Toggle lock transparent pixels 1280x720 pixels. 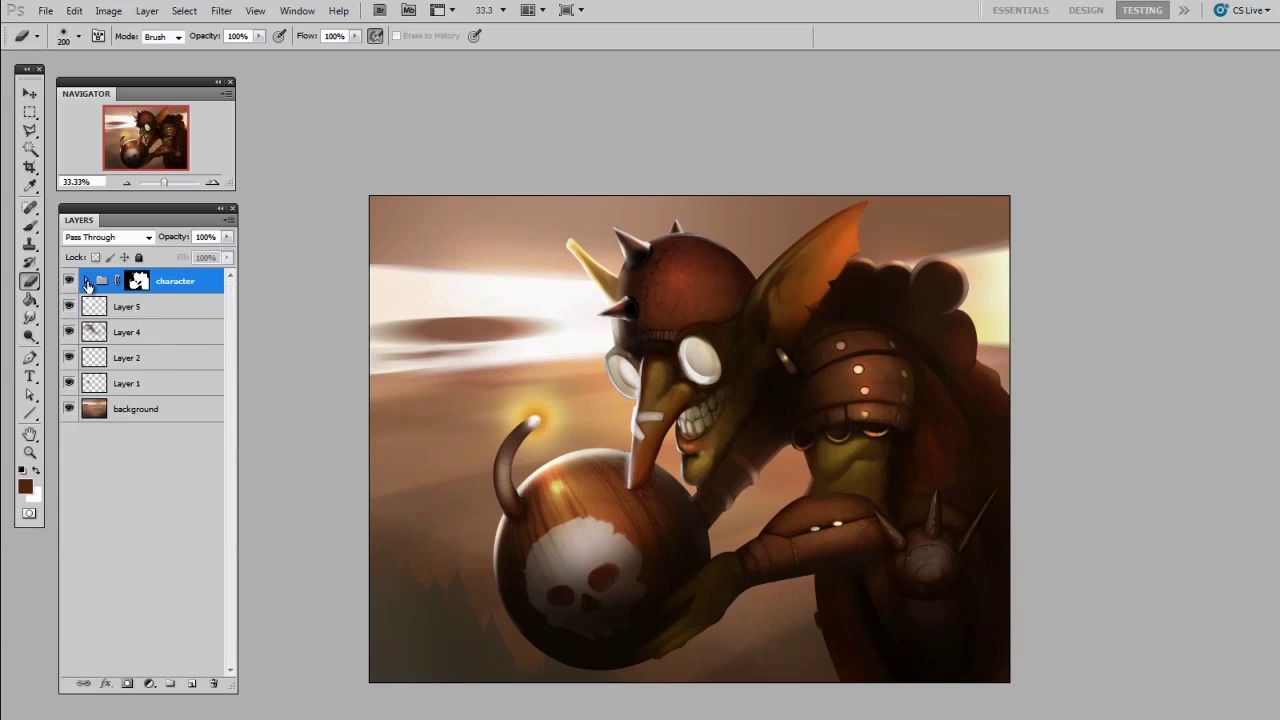coord(96,258)
